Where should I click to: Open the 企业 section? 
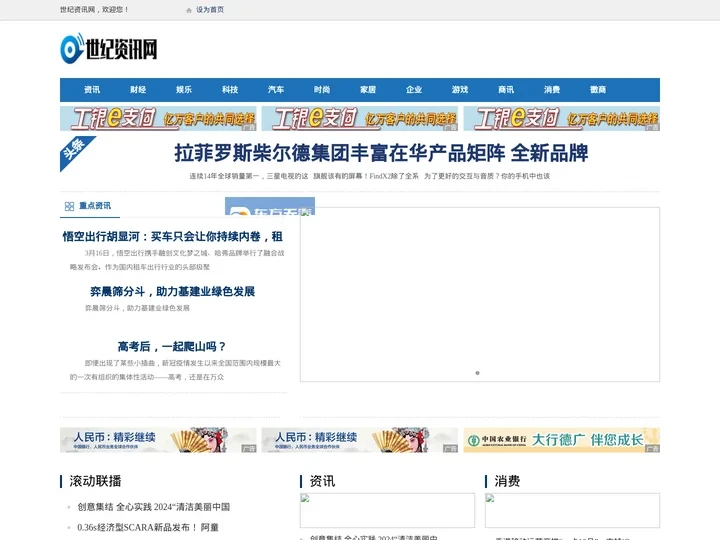coord(414,90)
